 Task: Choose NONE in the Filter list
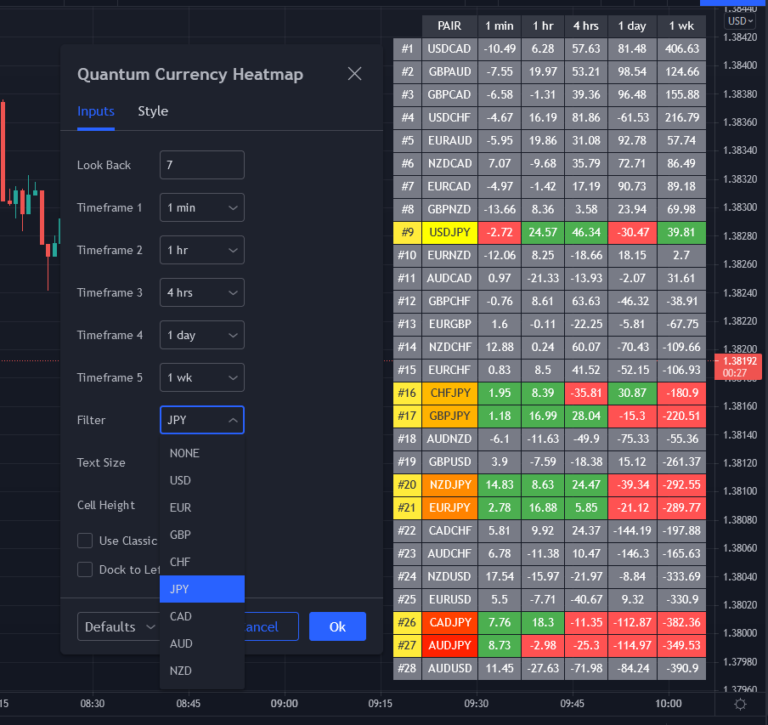click(185, 453)
